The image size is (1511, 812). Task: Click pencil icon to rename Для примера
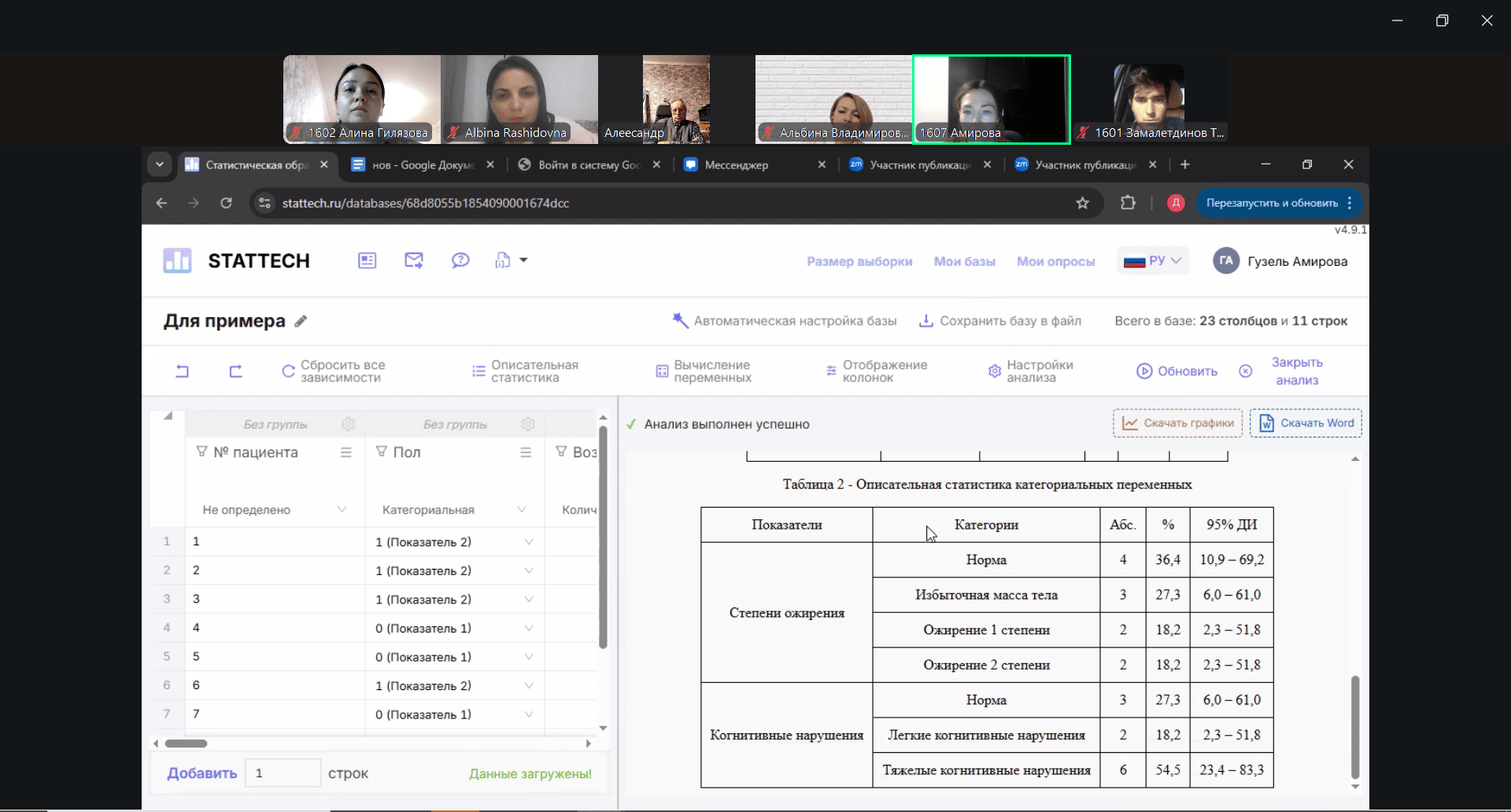301,321
